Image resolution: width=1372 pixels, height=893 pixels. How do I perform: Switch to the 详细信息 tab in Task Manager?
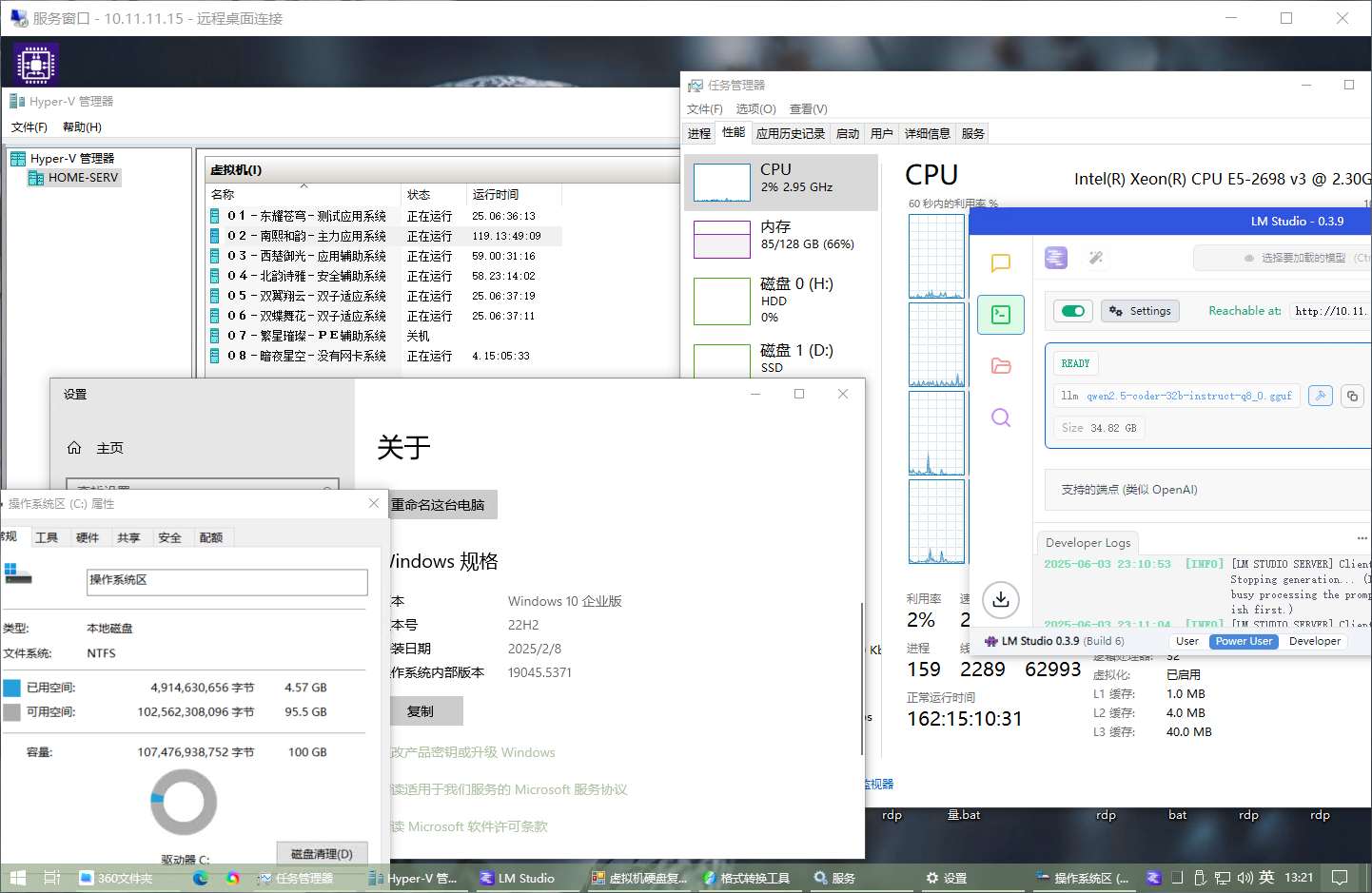[927, 134]
